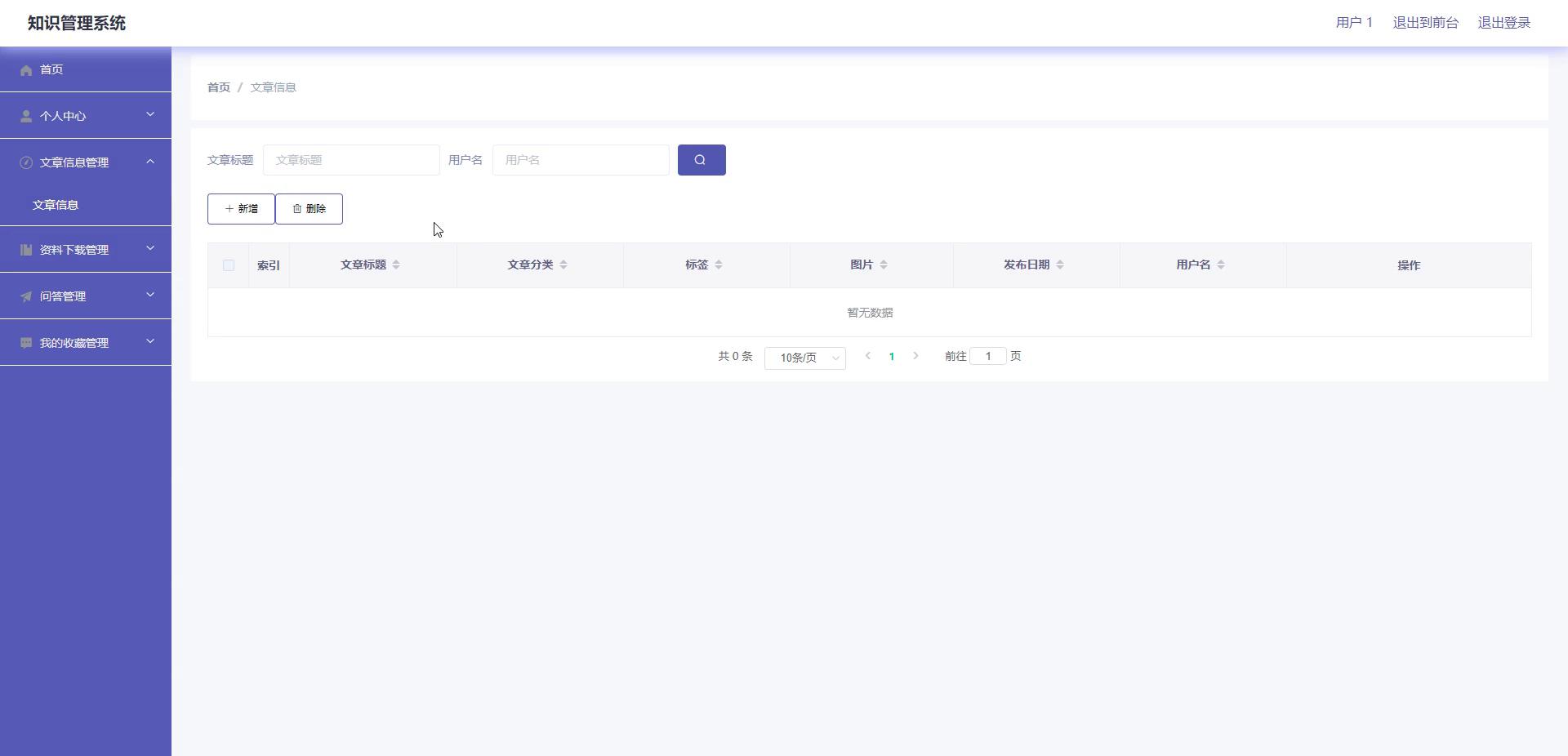The width and height of the screenshot is (1568, 756).
Task: Expand the 资料下载管理 sidebar menu
Action: [86, 250]
